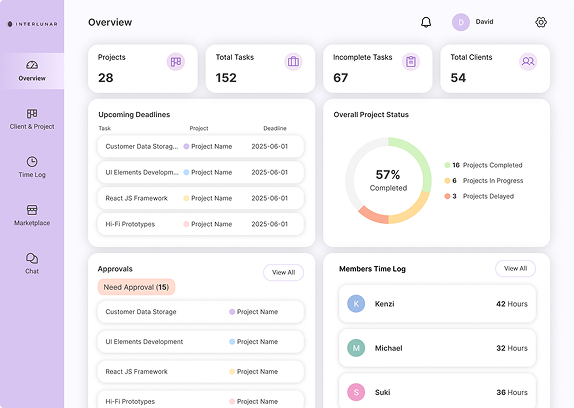Select the Need Approval (15) tag
This screenshot has height=408, width=574.
136,287
